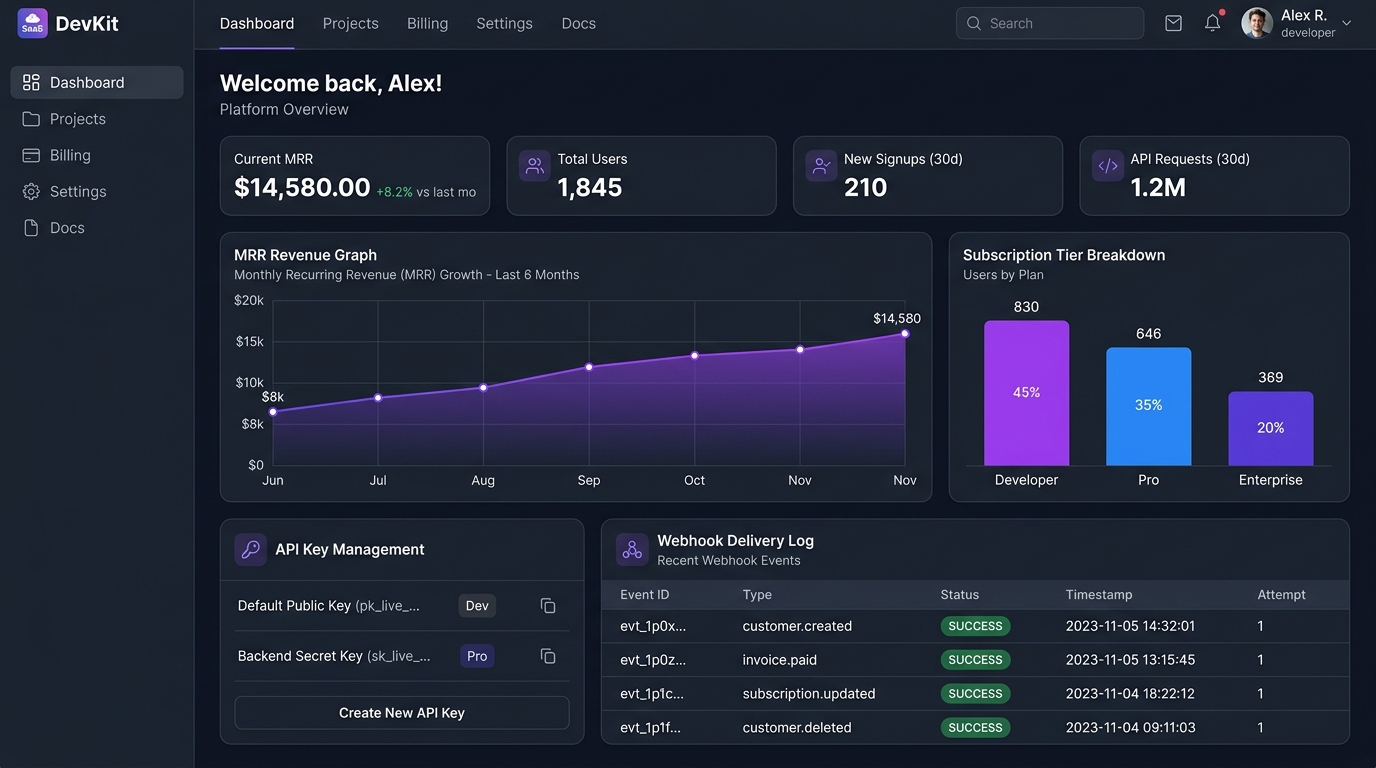The image size is (1376, 768).
Task: Copy the Backend Secret Key
Action: coord(548,656)
